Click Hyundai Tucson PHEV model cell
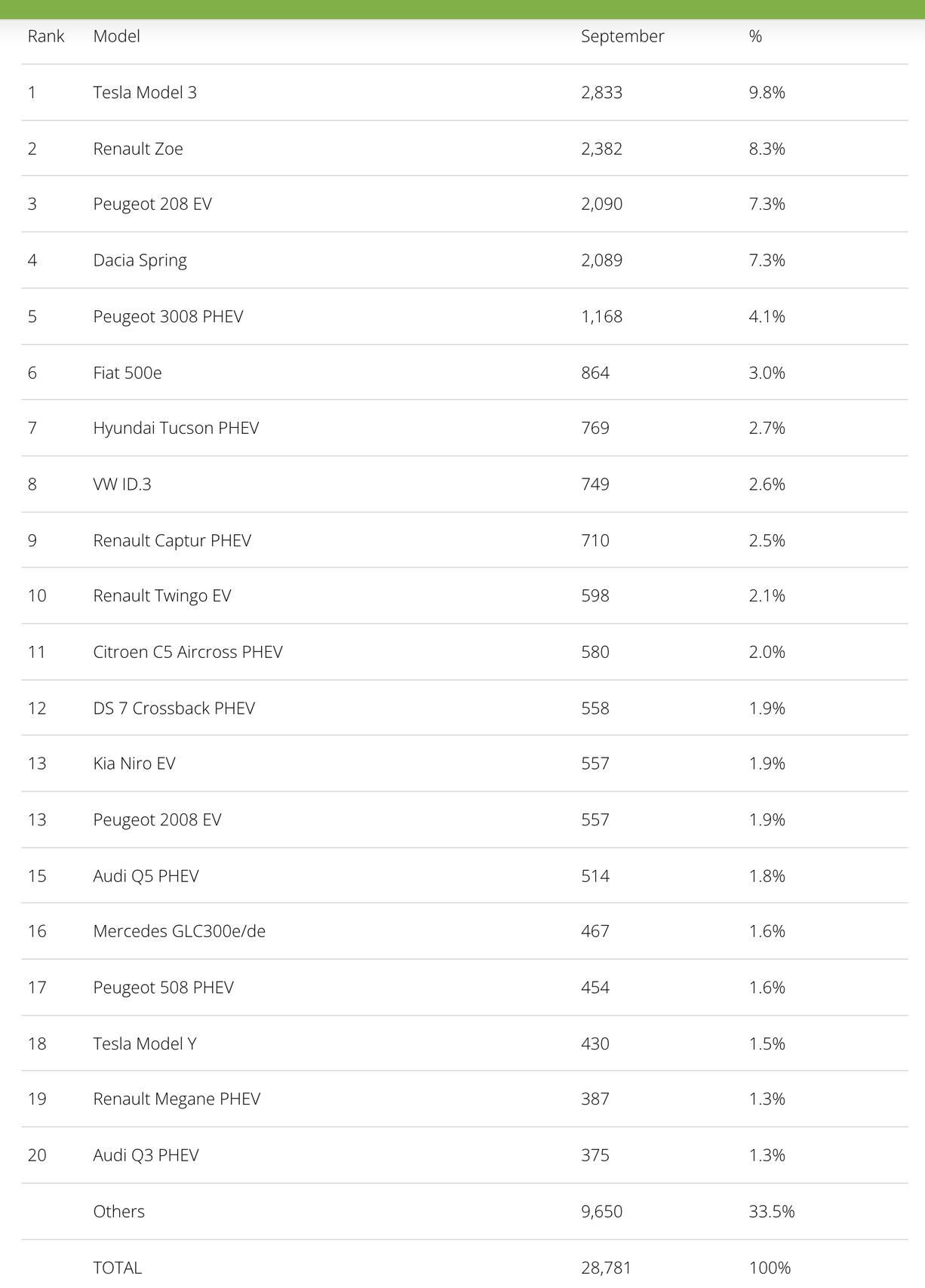 176,428
